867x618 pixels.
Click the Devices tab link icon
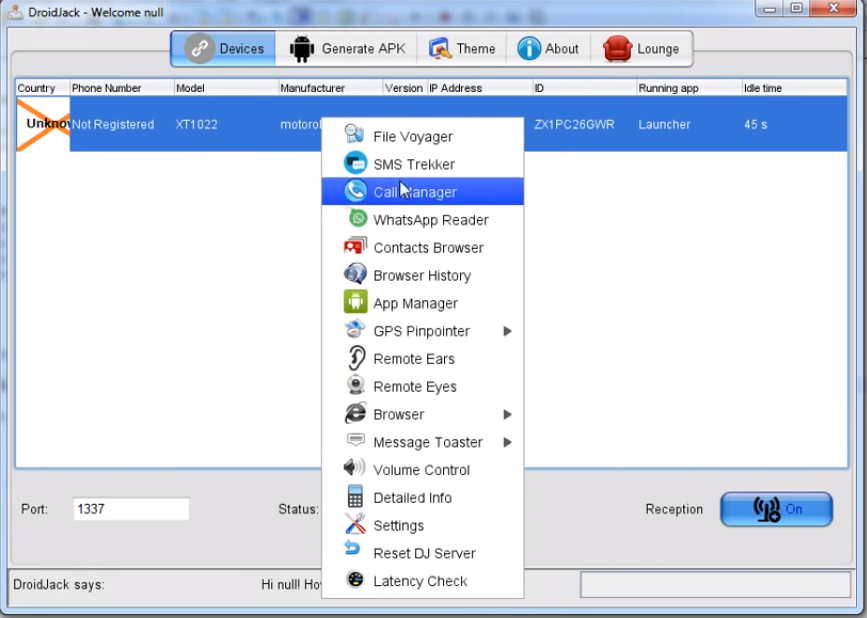coord(200,49)
